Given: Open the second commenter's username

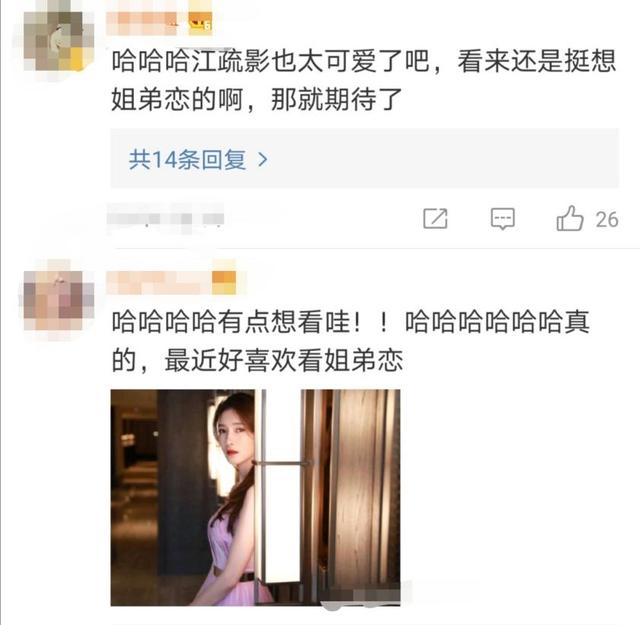Looking at the screenshot, I should [x=159, y=282].
